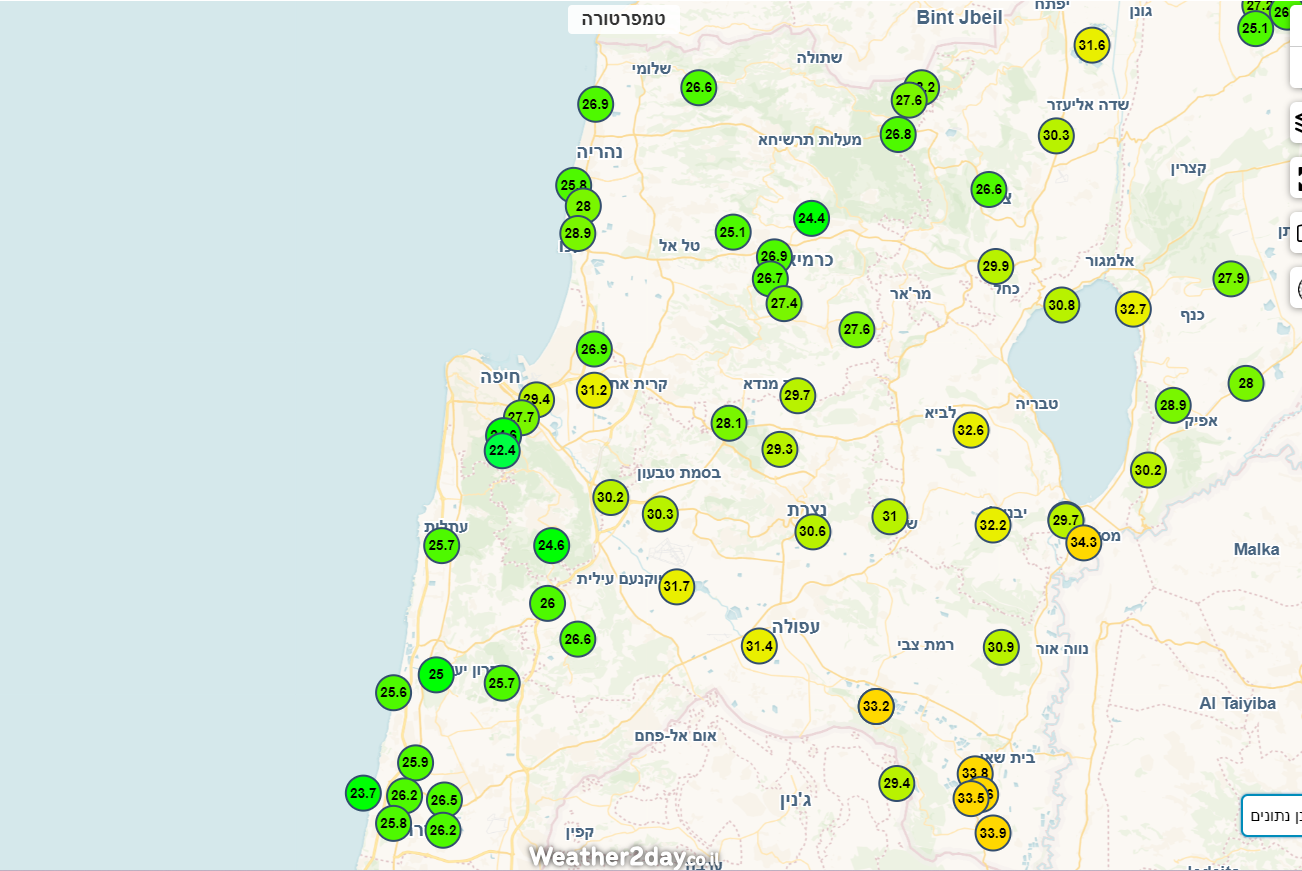Click the עפולה city label

(796, 626)
